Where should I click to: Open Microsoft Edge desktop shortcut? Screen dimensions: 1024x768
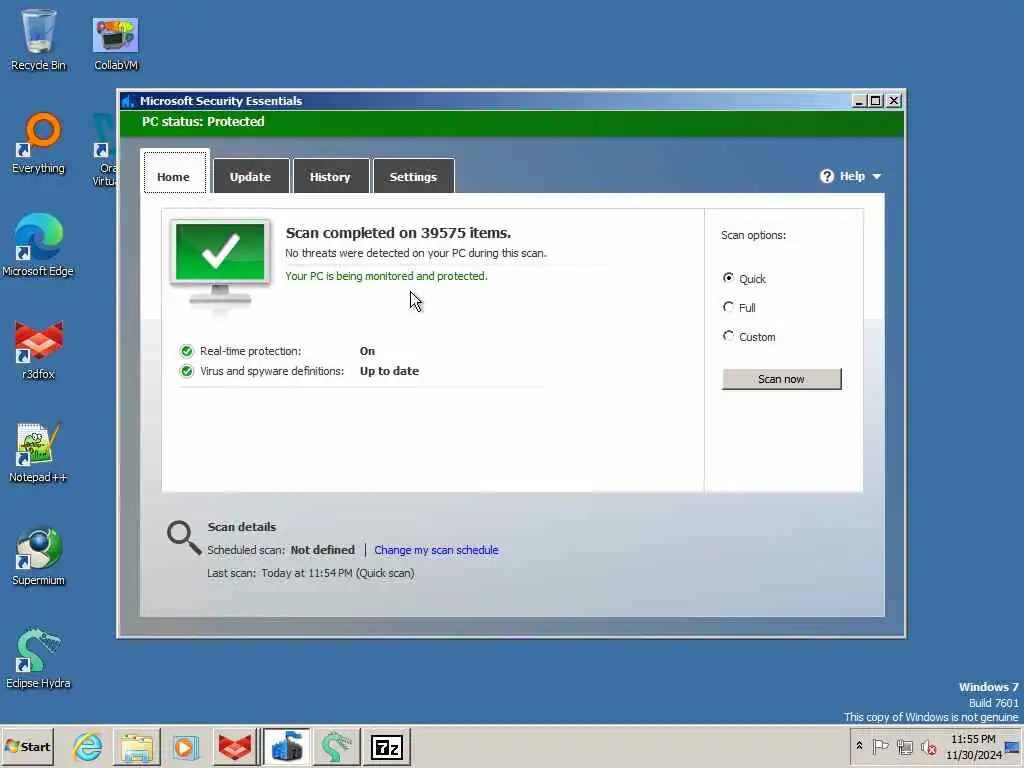pos(38,246)
